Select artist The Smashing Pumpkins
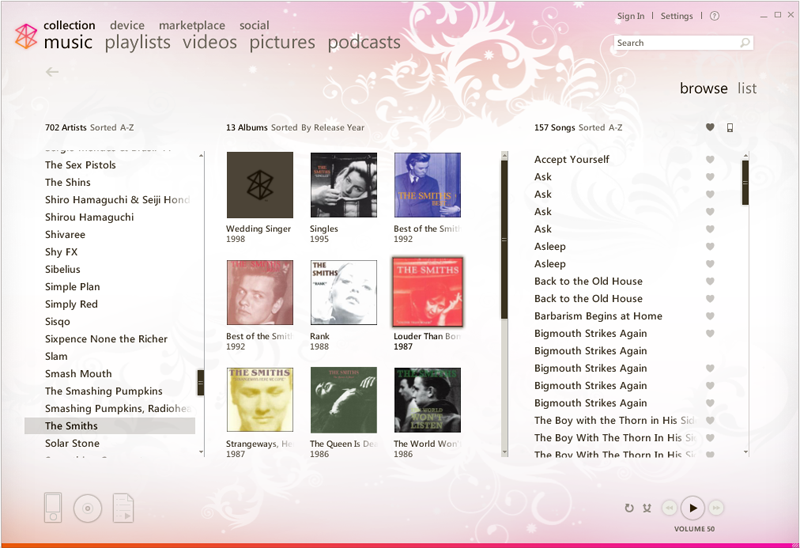This screenshot has height=548, width=800. coord(104,391)
